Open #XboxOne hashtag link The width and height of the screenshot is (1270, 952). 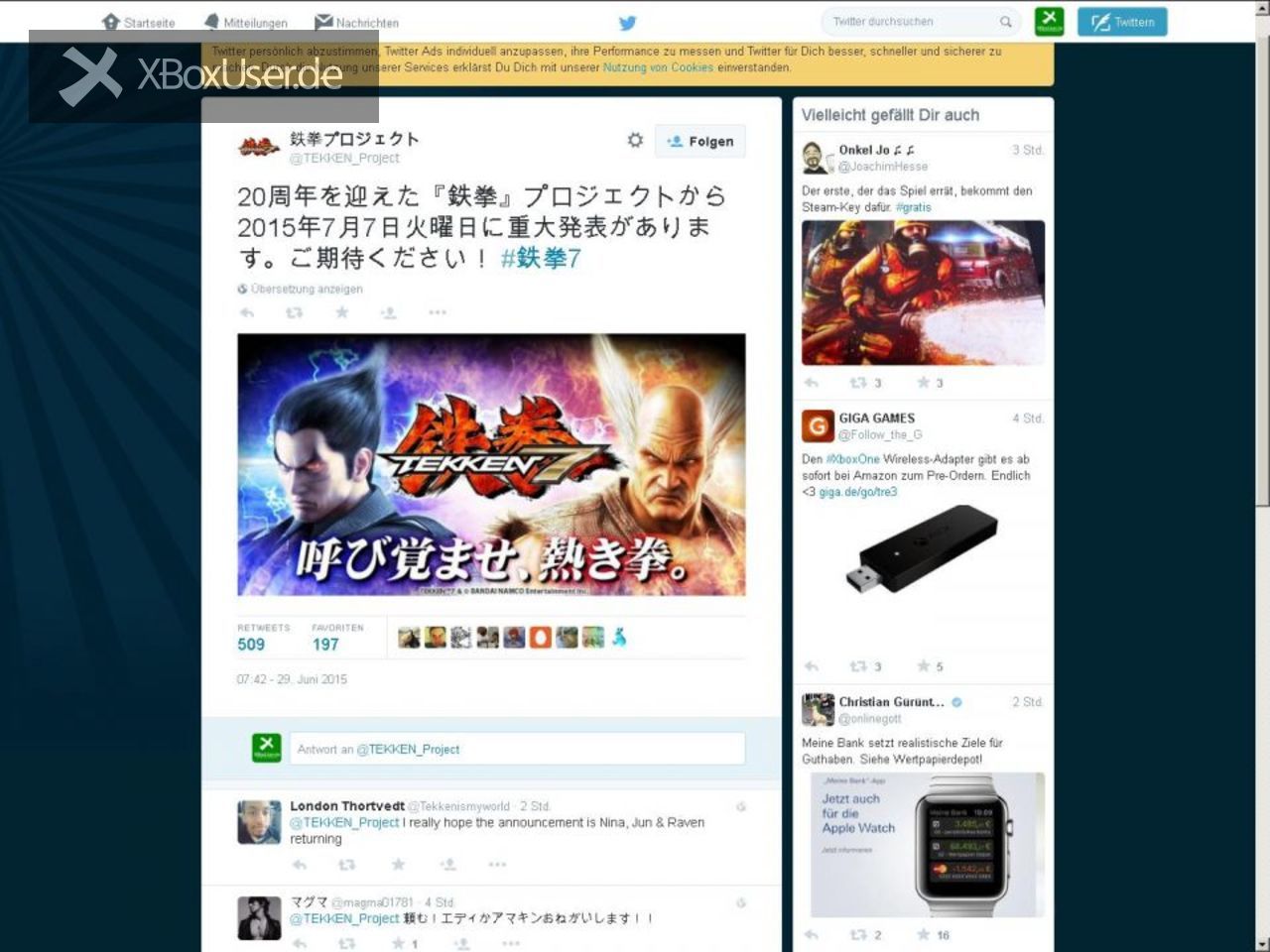[x=852, y=459]
